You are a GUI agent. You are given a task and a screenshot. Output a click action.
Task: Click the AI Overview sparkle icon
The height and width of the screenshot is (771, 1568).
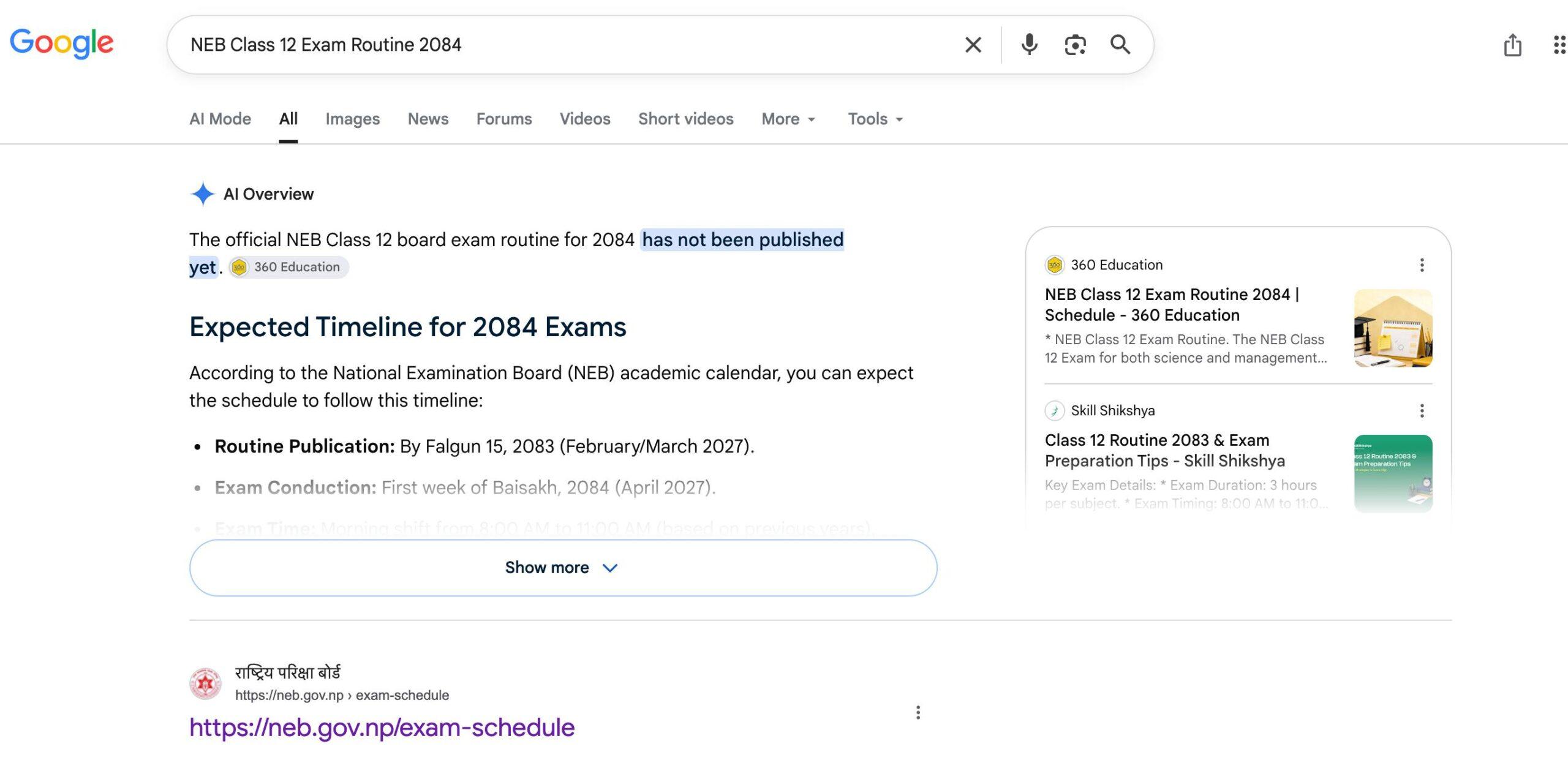(203, 194)
